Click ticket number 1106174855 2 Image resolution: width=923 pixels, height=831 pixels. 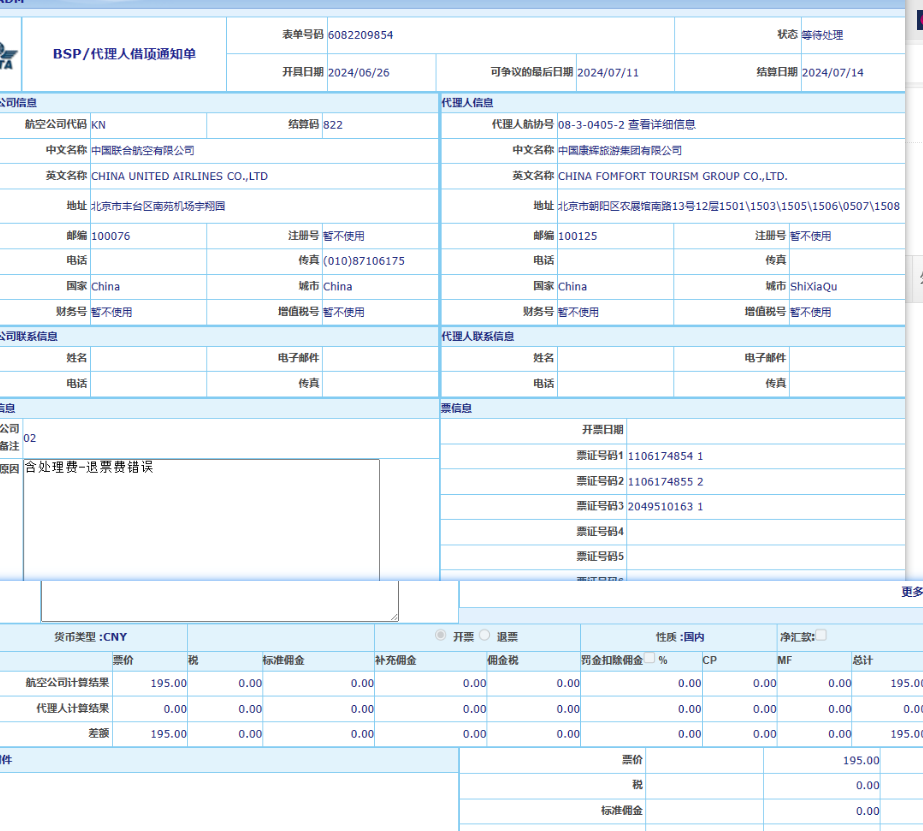[x=665, y=482]
